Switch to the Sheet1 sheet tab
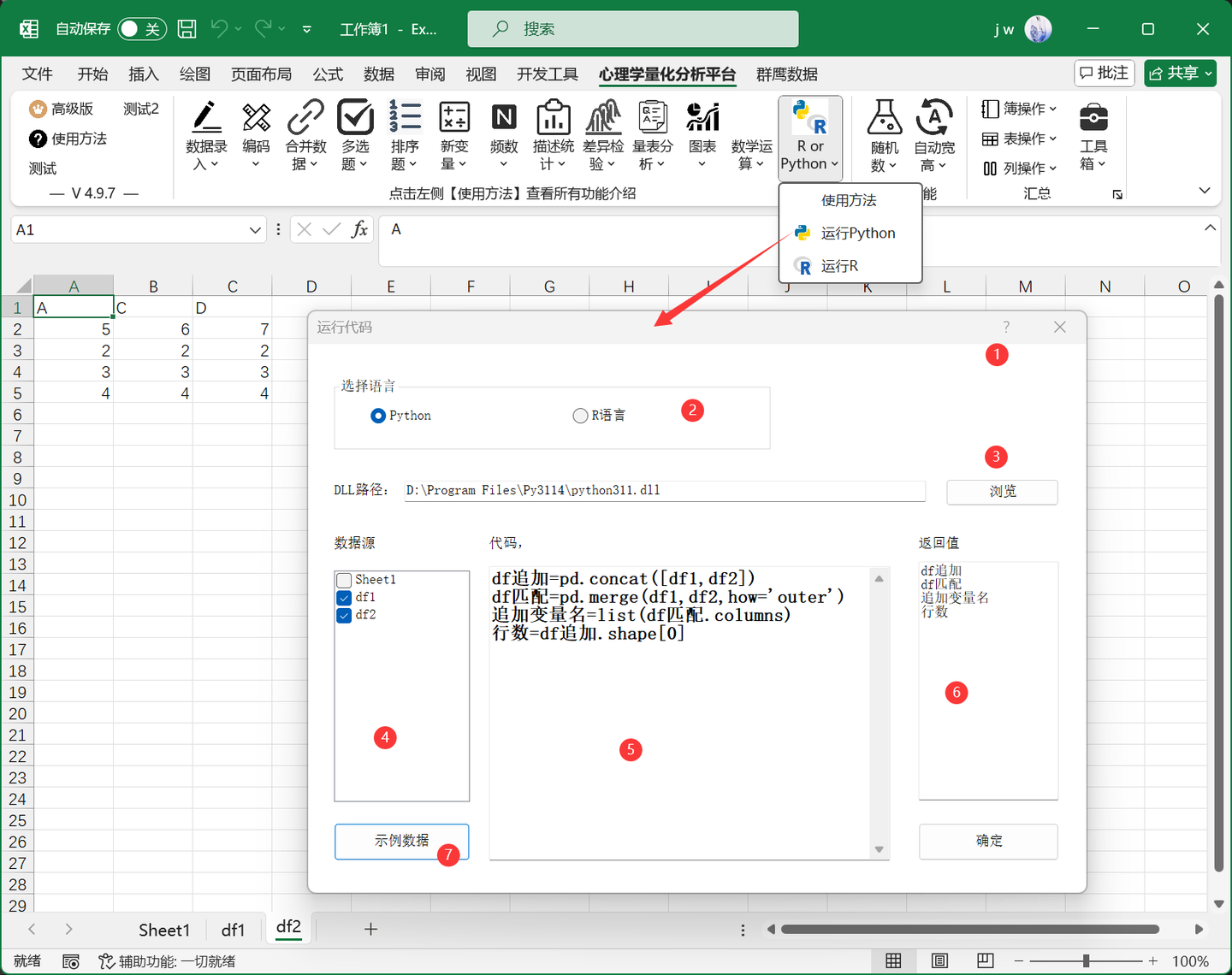 click(x=164, y=930)
